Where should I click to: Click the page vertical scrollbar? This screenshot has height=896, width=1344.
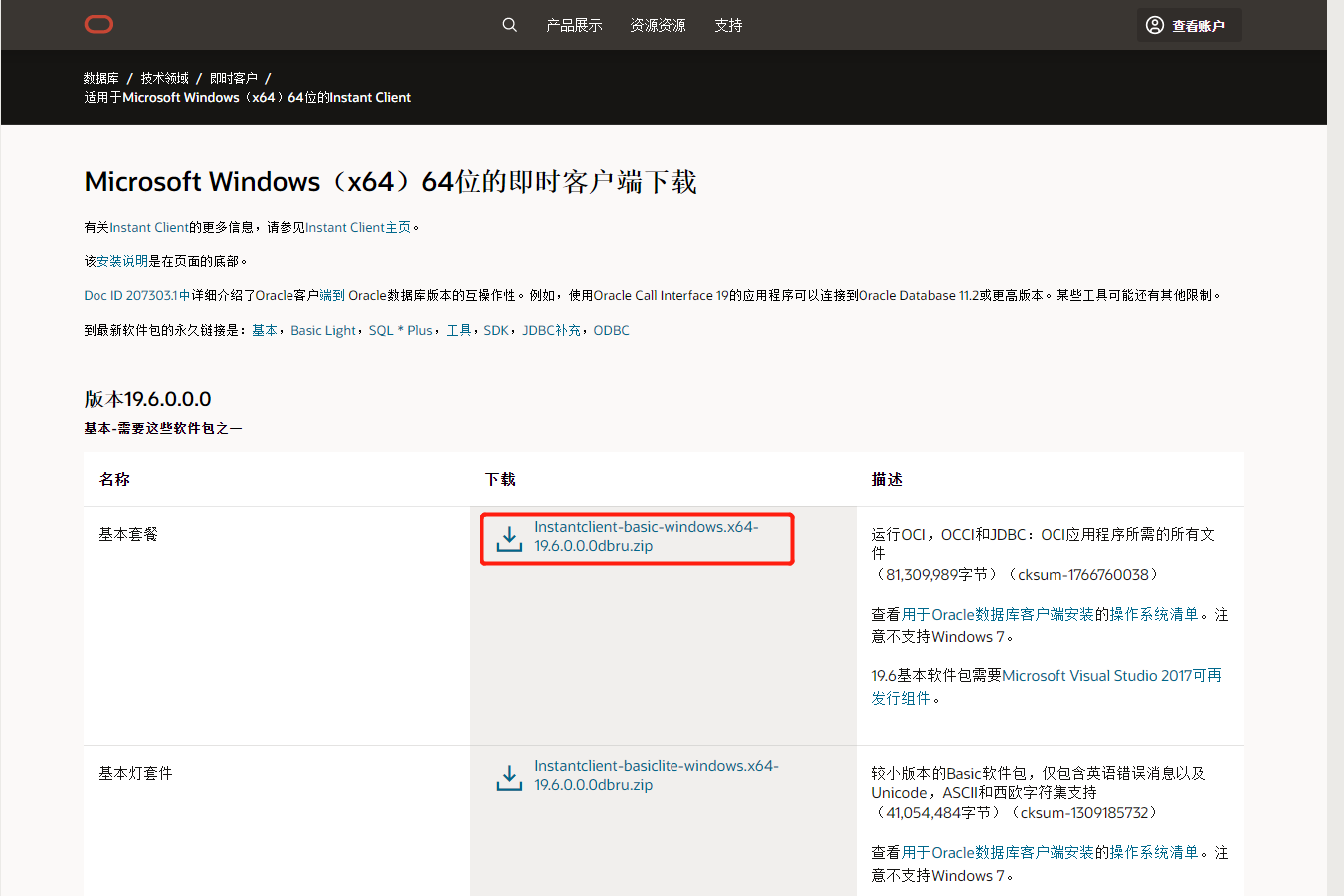coord(1335,448)
